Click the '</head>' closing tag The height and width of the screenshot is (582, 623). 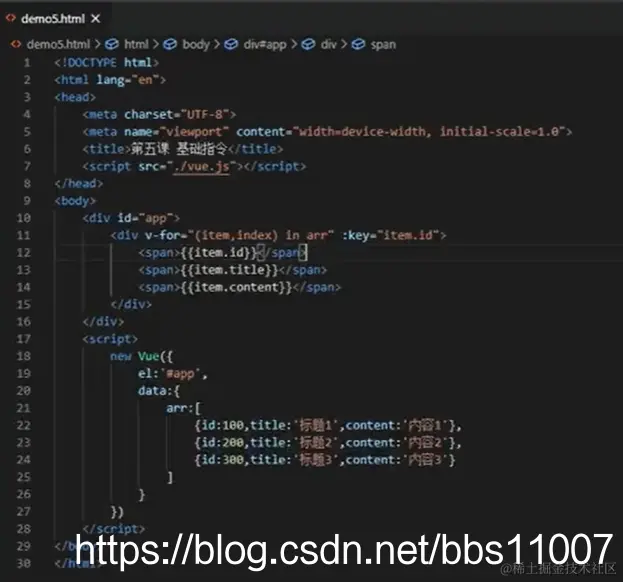tap(79, 184)
